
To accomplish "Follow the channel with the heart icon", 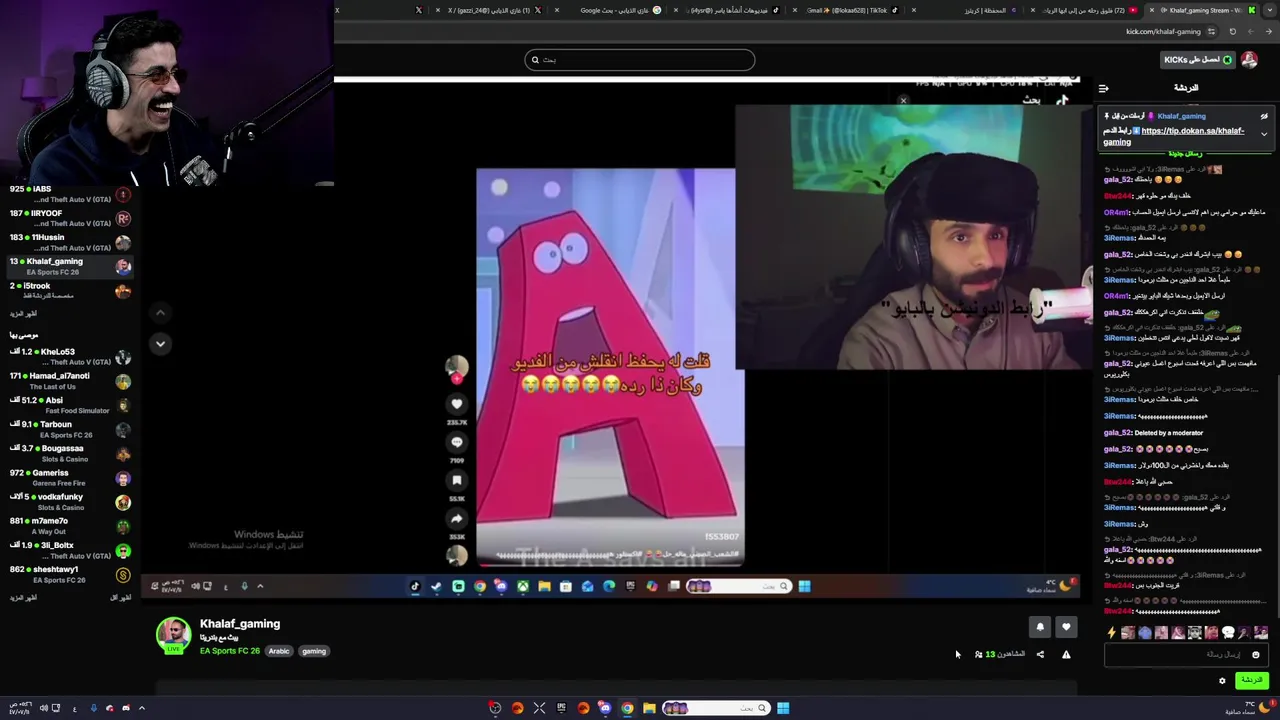I will coord(1066,627).
